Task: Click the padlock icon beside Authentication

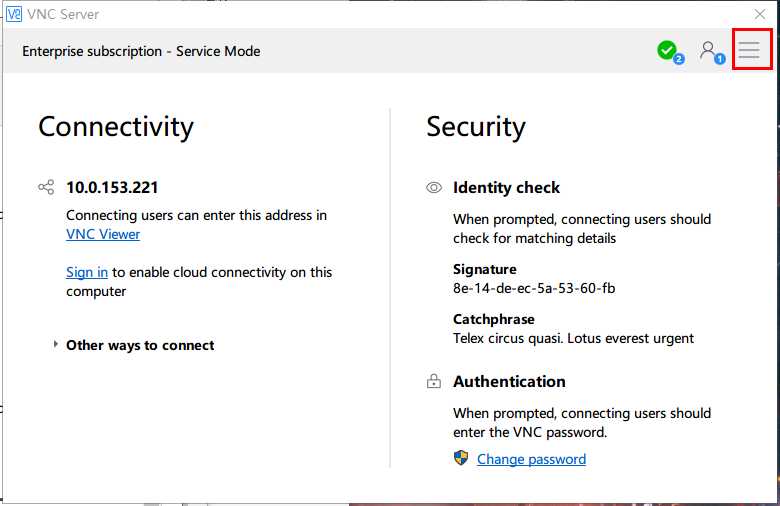Action: click(x=434, y=381)
